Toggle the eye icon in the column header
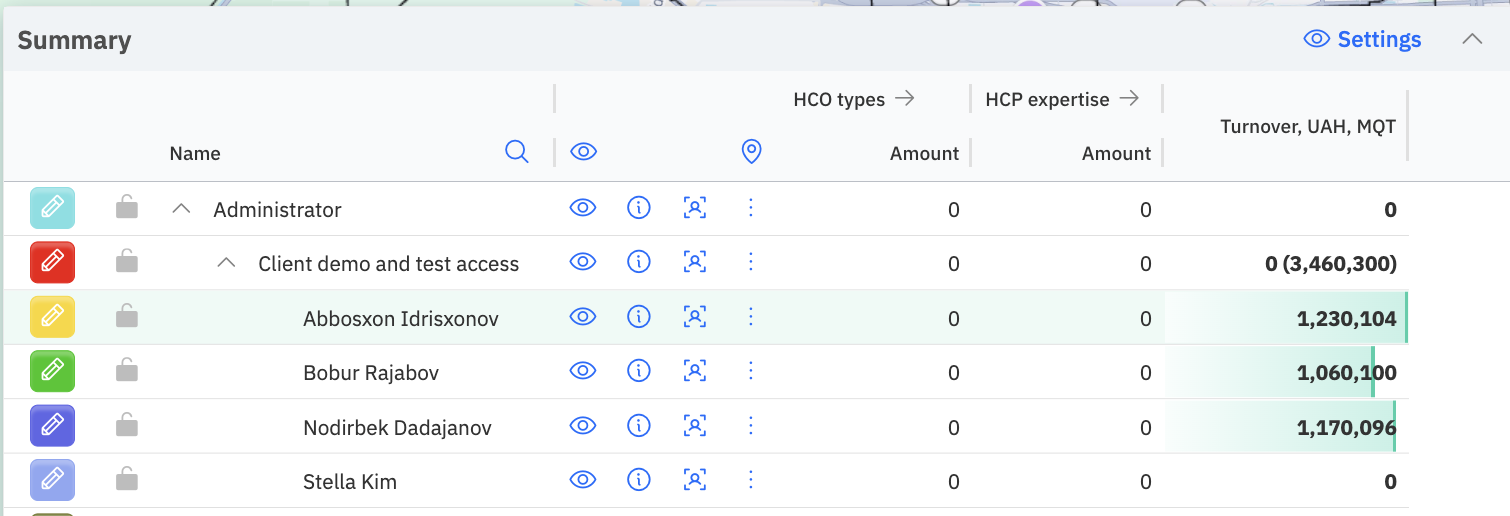1510x516 pixels. [583, 152]
